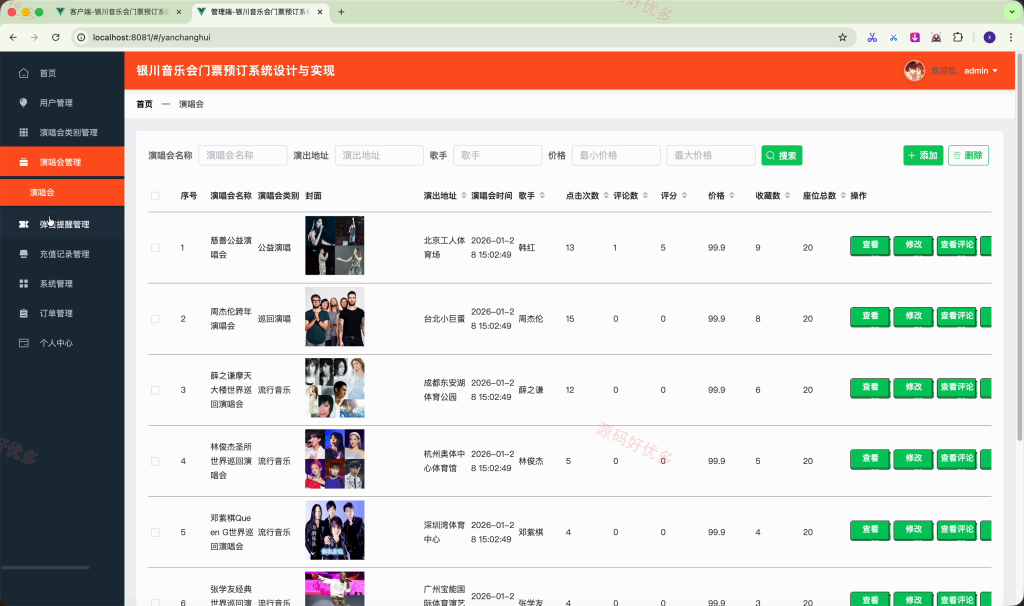Click the 添加 button
Image resolution: width=1024 pixels, height=606 pixels.
pos(923,155)
